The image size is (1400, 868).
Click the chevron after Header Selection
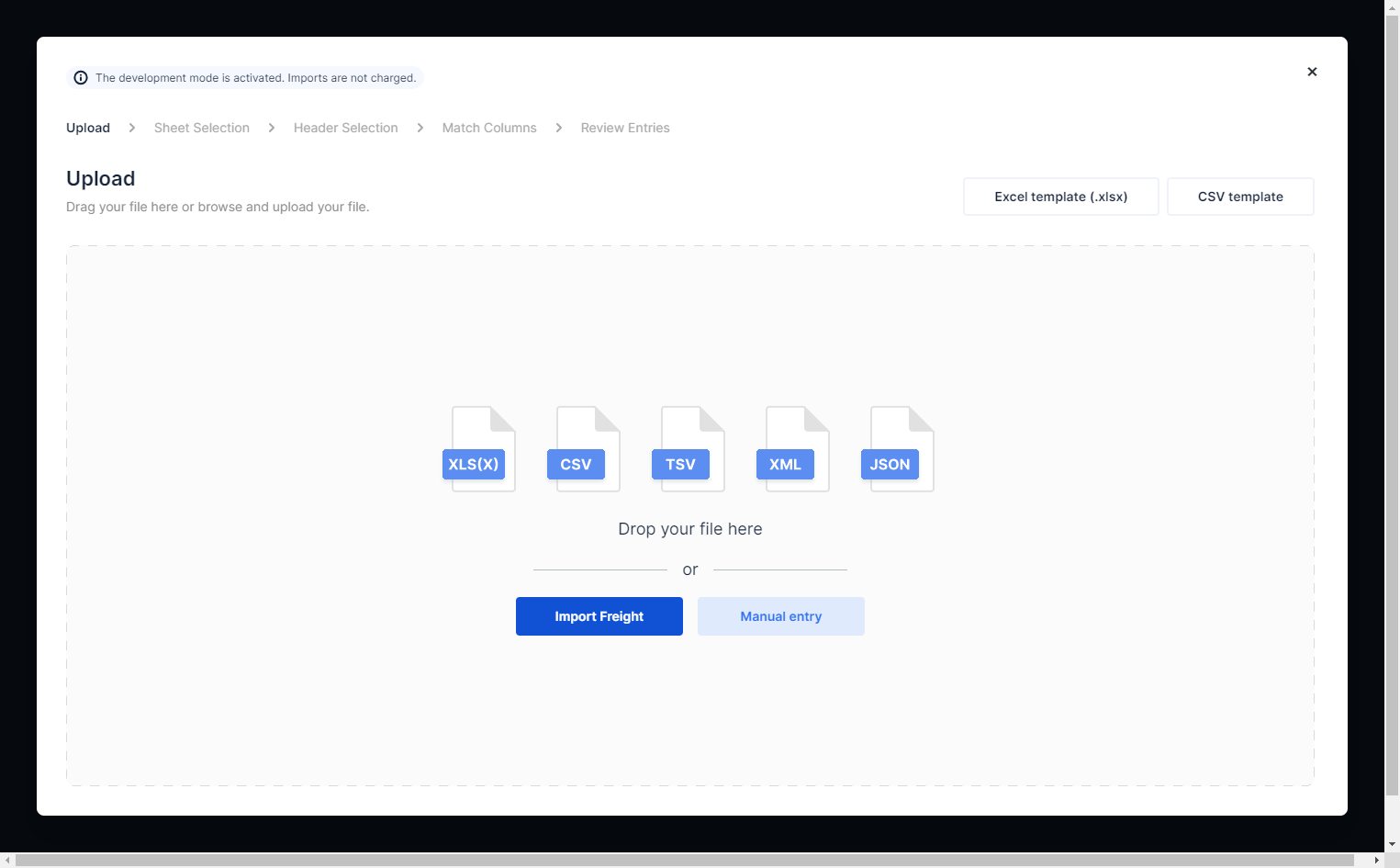point(420,128)
